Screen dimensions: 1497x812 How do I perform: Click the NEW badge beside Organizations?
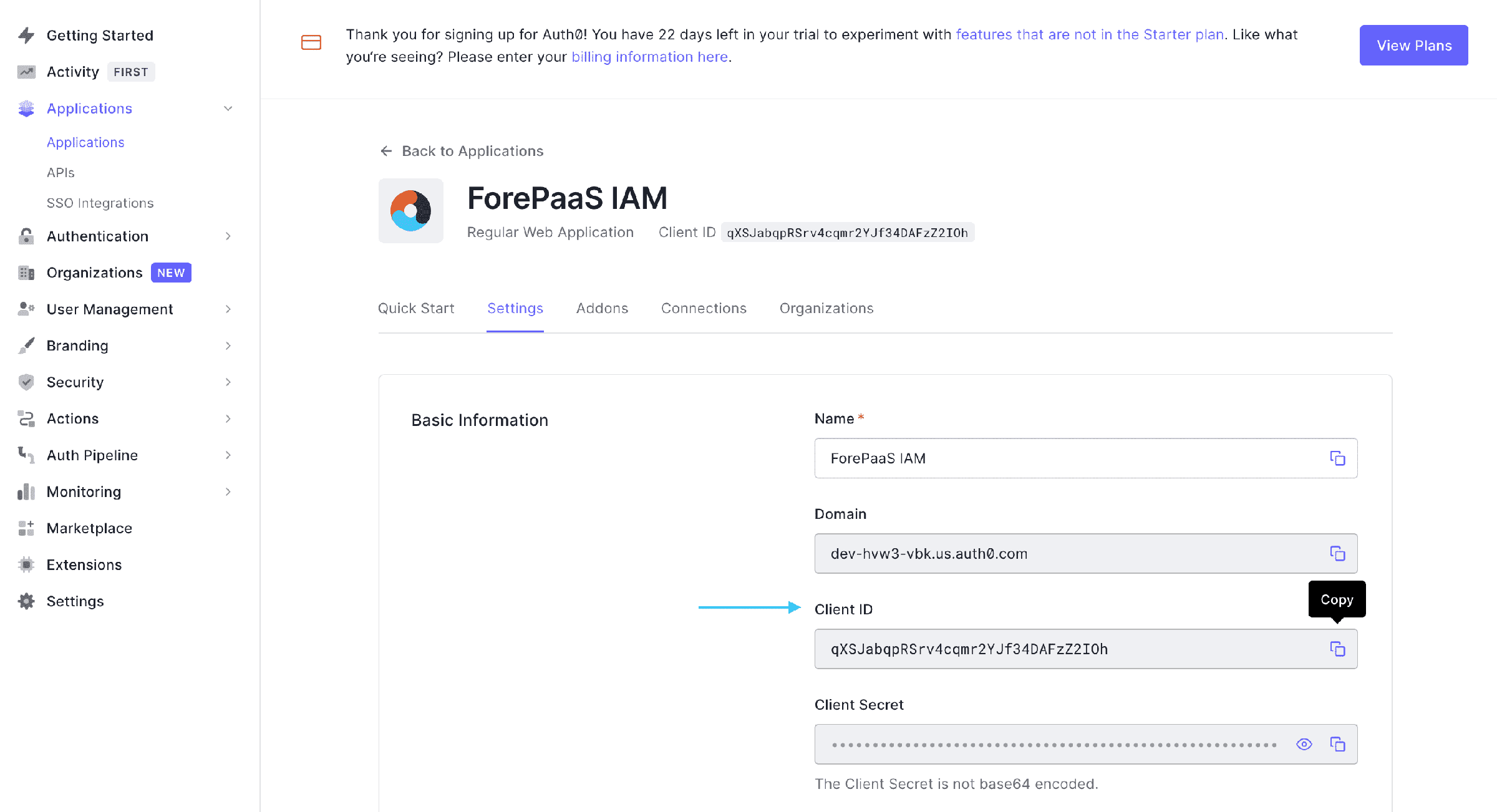(171, 273)
